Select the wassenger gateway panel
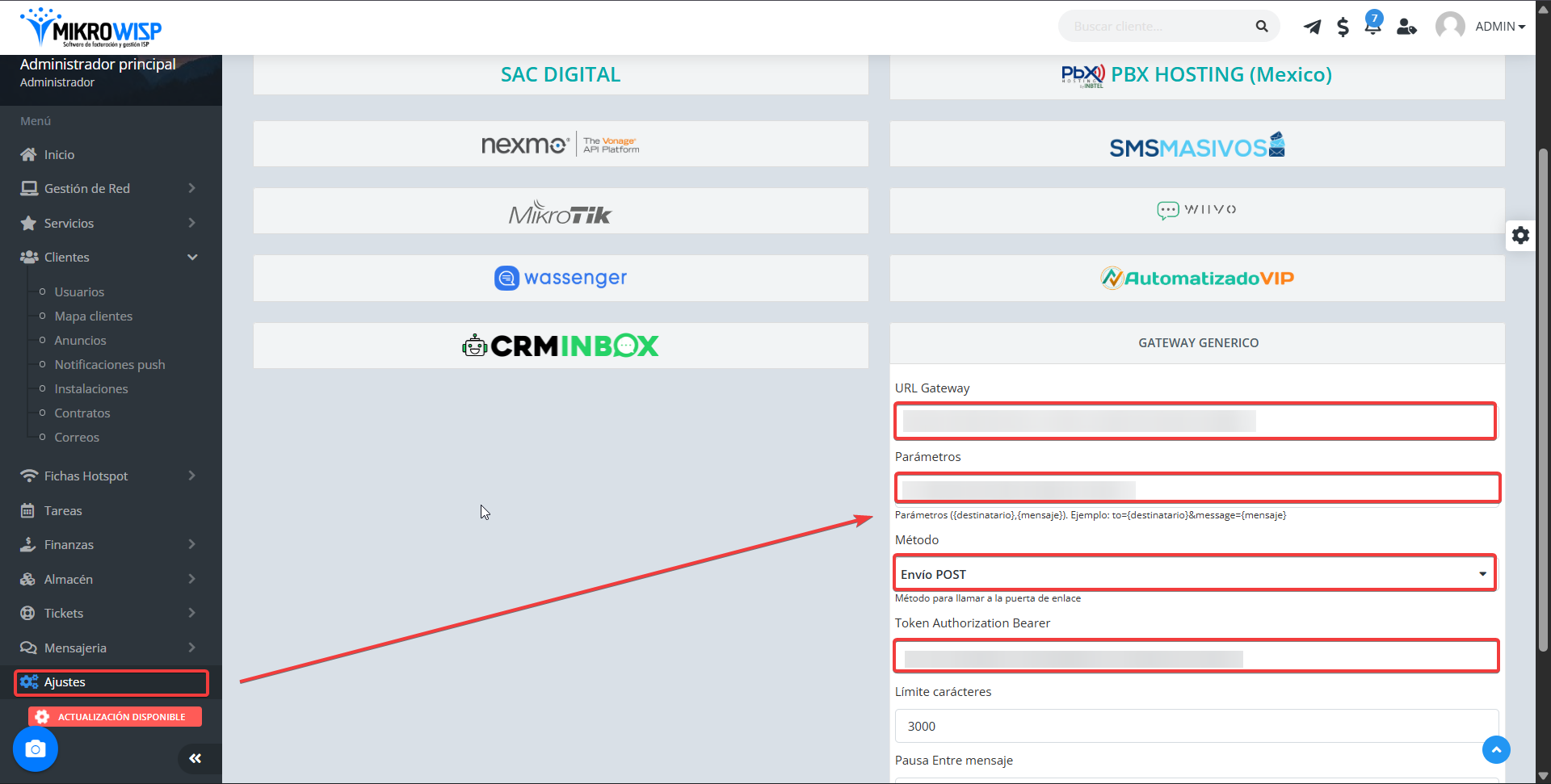The height and width of the screenshot is (784, 1551). point(561,278)
